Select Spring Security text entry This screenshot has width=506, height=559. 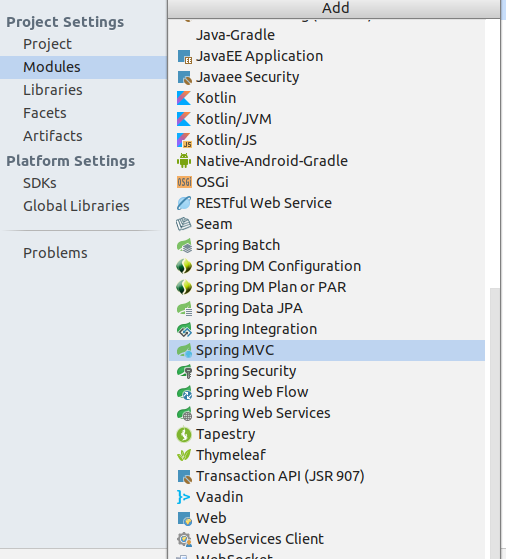coord(246,371)
